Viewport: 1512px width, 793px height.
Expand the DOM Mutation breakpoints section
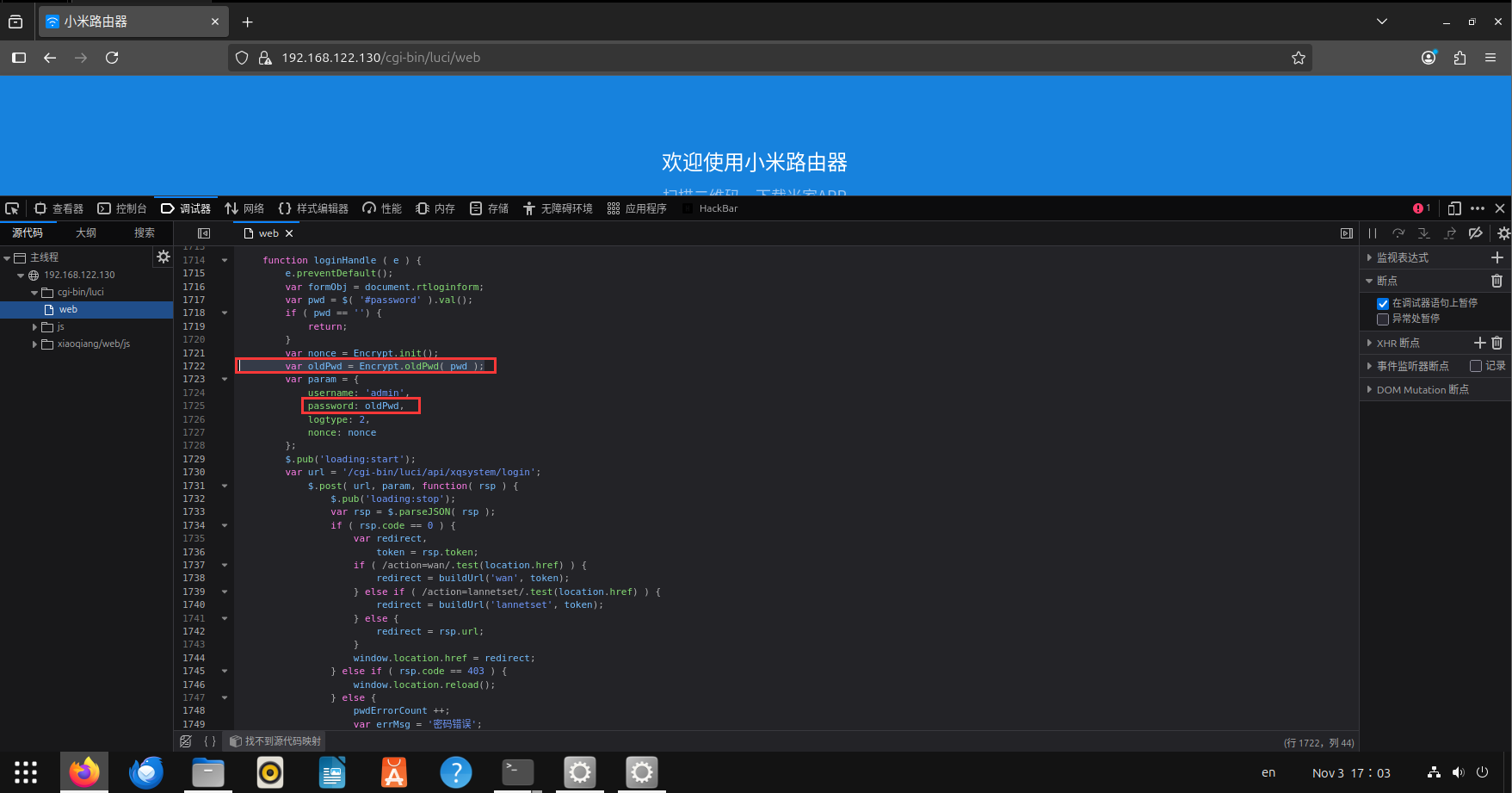(x=1369, y=390)
